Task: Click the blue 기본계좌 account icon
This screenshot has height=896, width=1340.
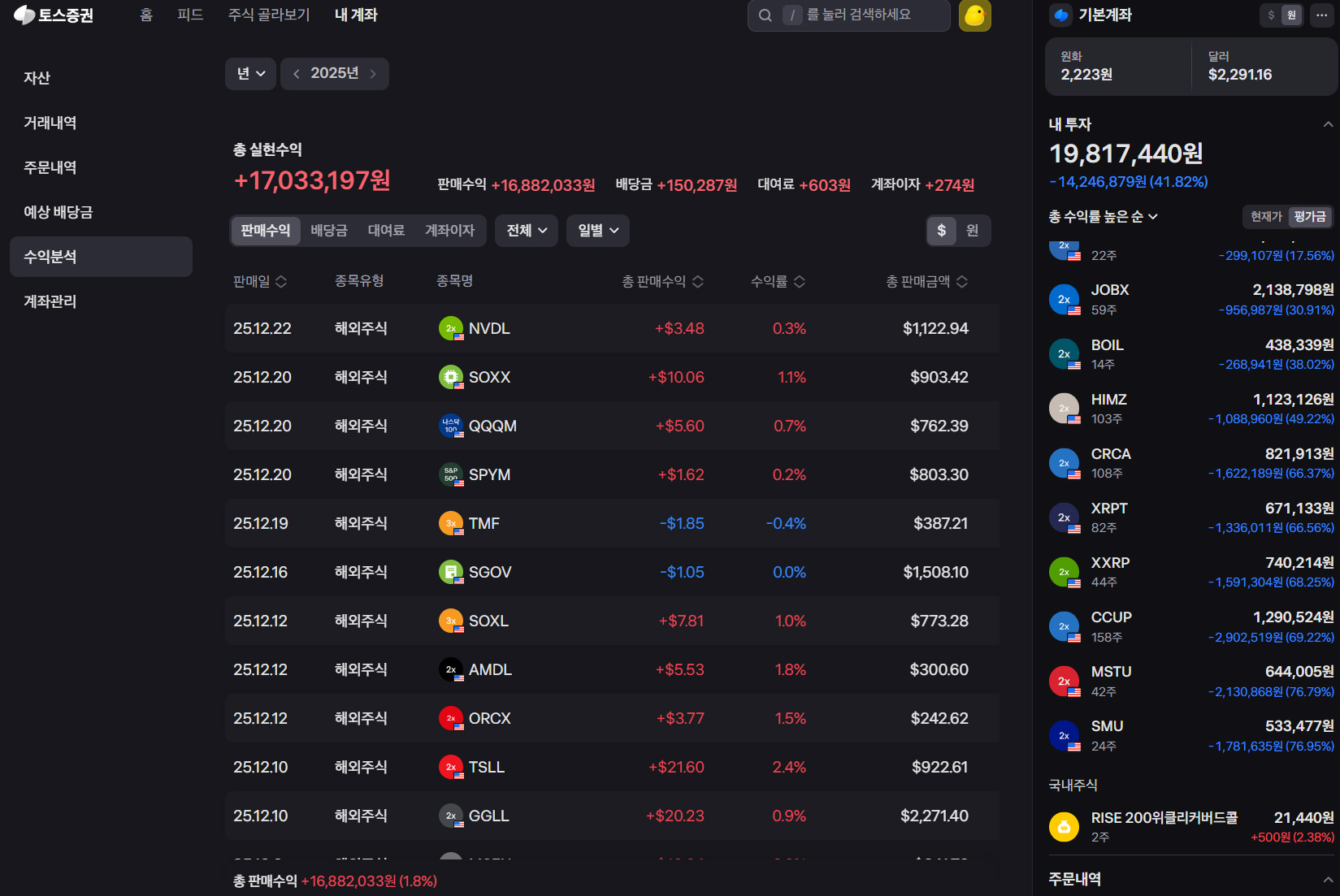Action: (1060, 15)
